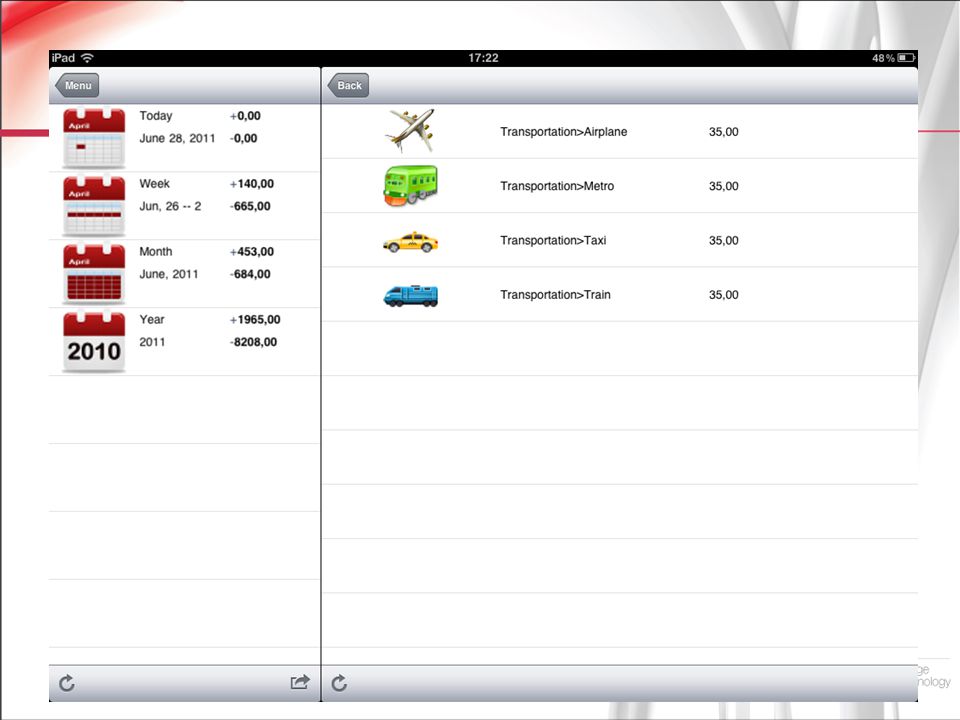Select the Today label
The image size is (960, 720).
(156, 116)
